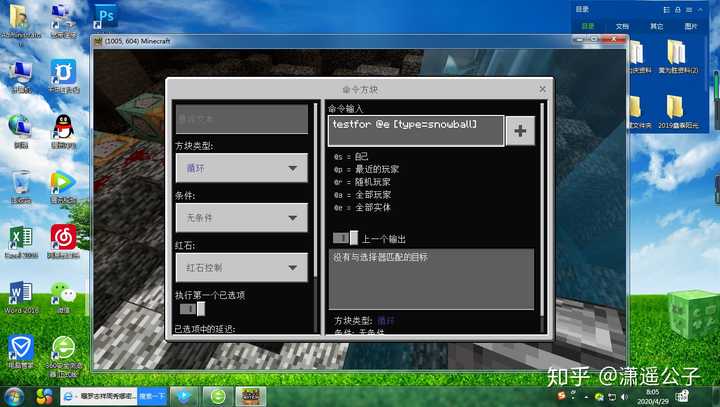Collapse the desktop organizer with the chevron
This screenshot has width=720, height=407.
click(x=700, y=10)
